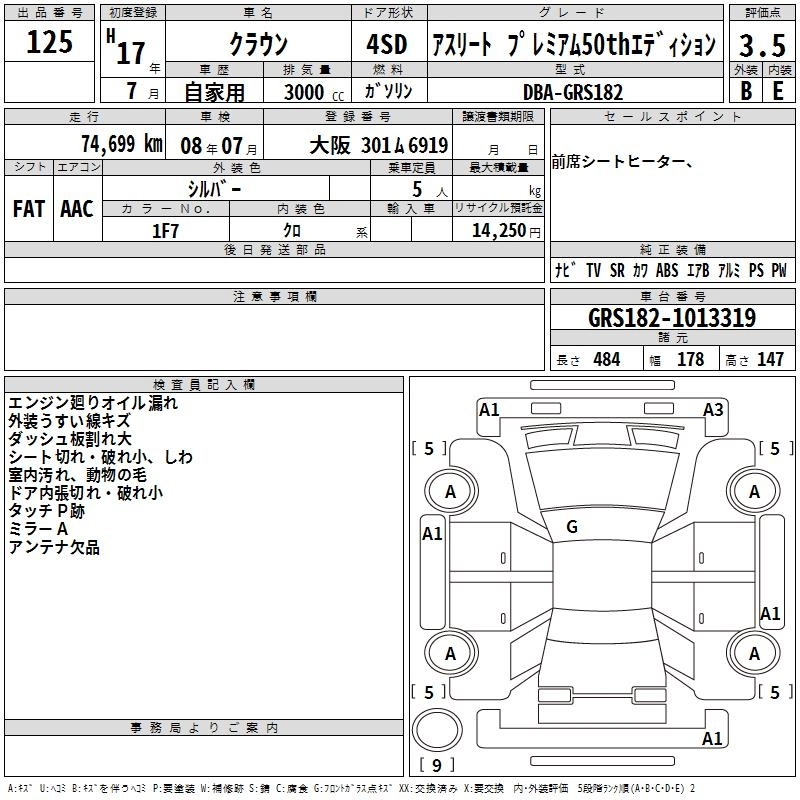800x800 pixels.
Task: Click the spare tire circle above [9]
Action: (x=437, y=730)
